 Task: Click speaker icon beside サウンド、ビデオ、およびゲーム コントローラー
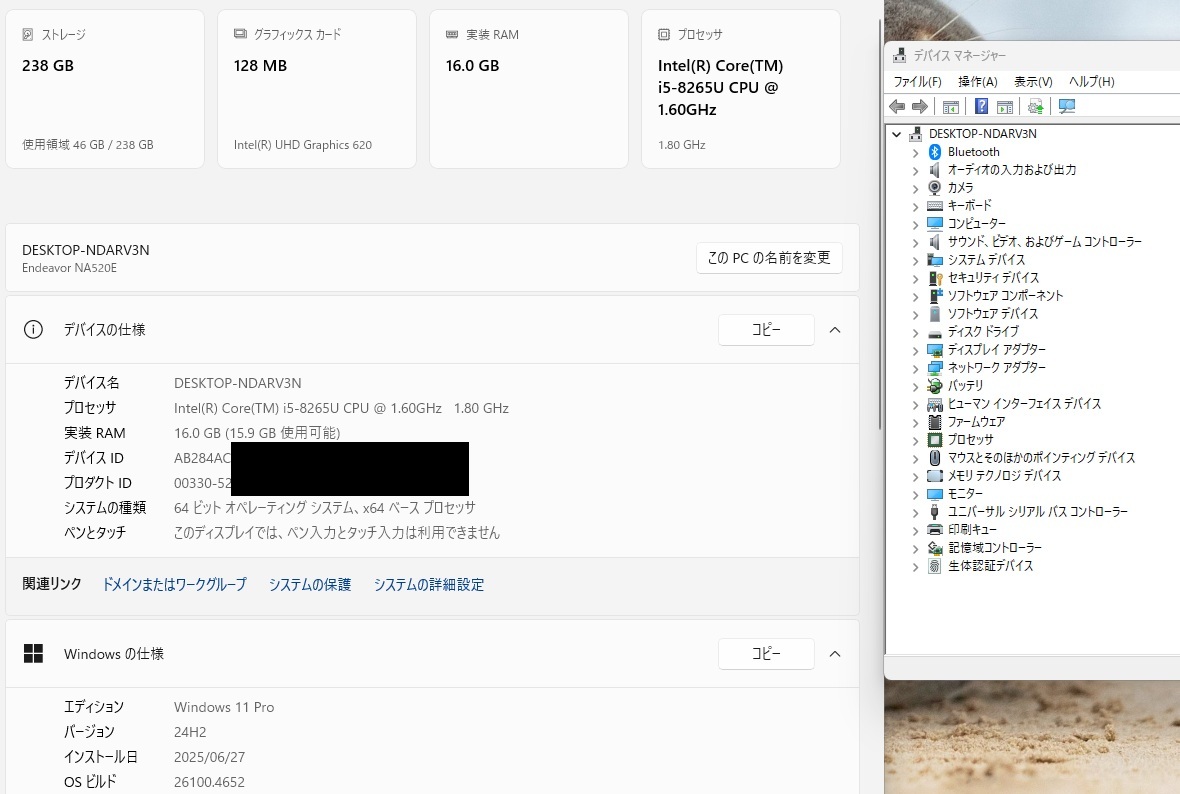tap(935, 242)
